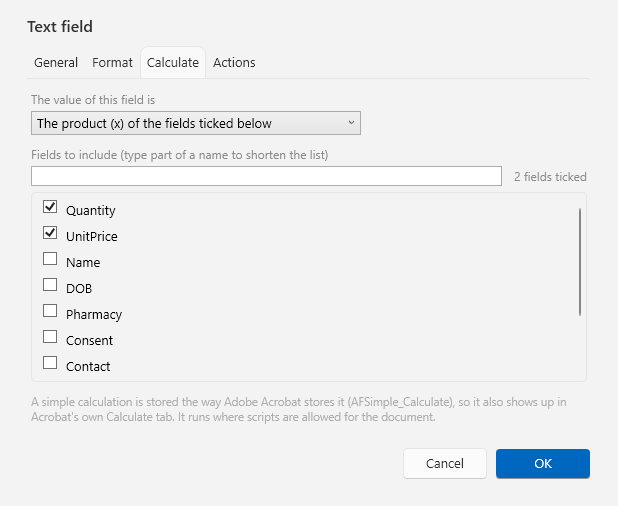Select the Calculate tab

(x=173, y=63)
